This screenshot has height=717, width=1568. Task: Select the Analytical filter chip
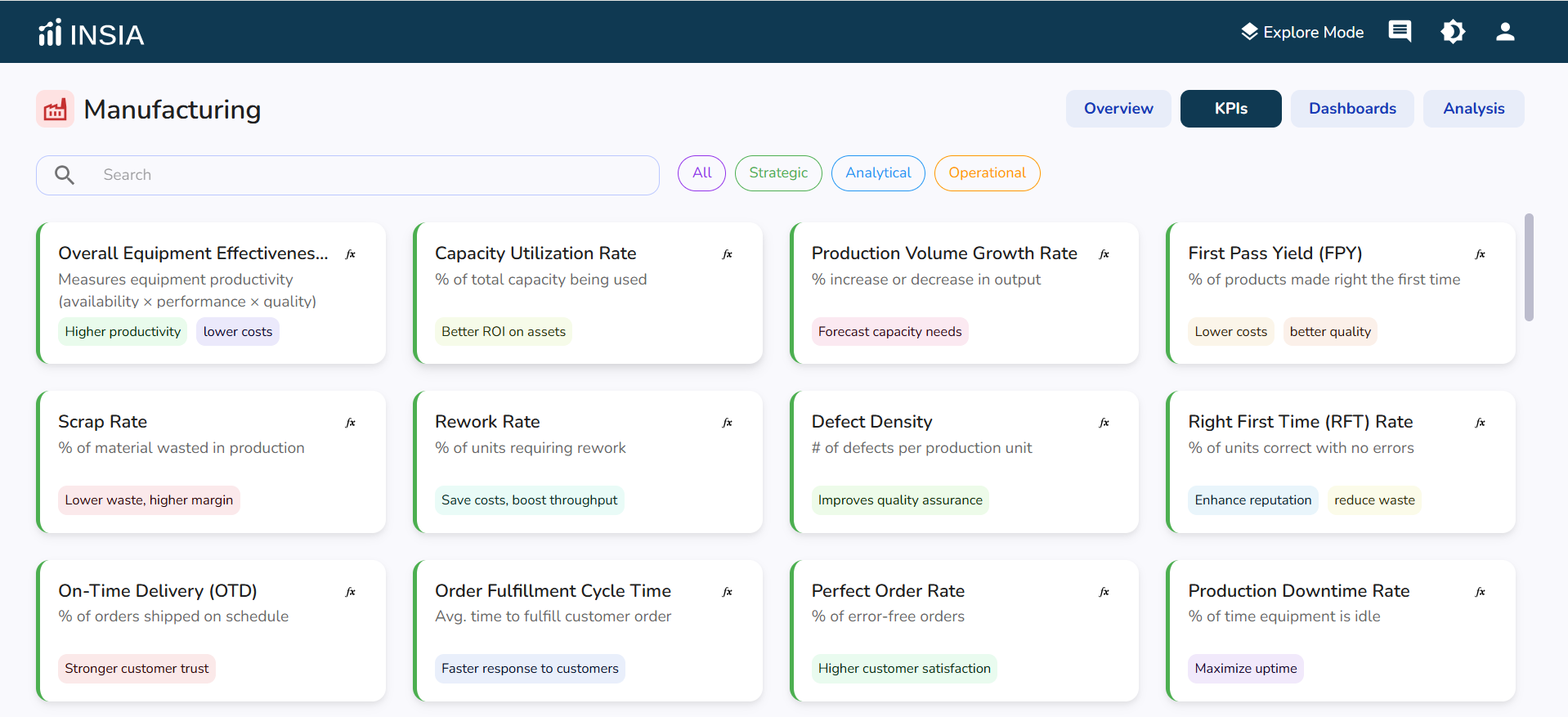point(878,173)
